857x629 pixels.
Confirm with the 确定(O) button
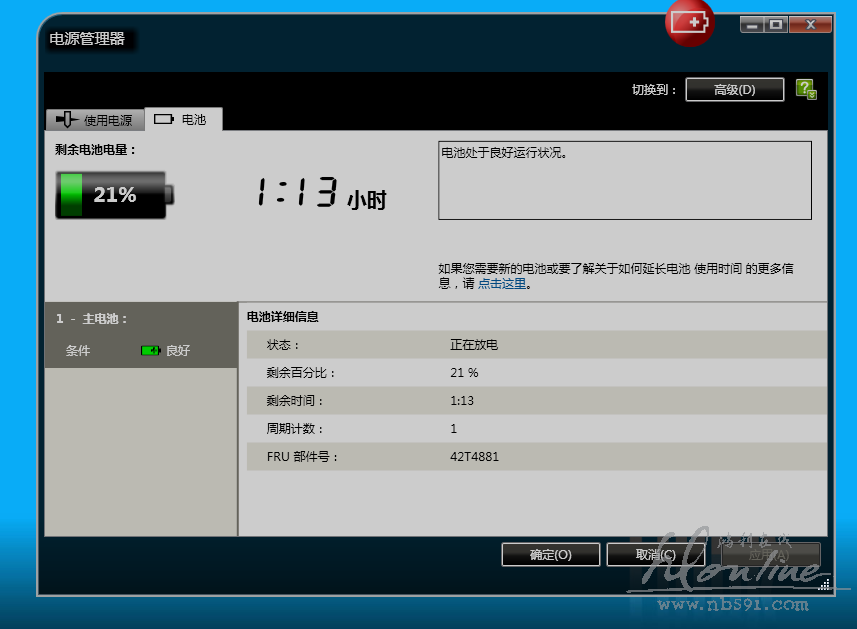pyautogui.click(x=550, y=555)
